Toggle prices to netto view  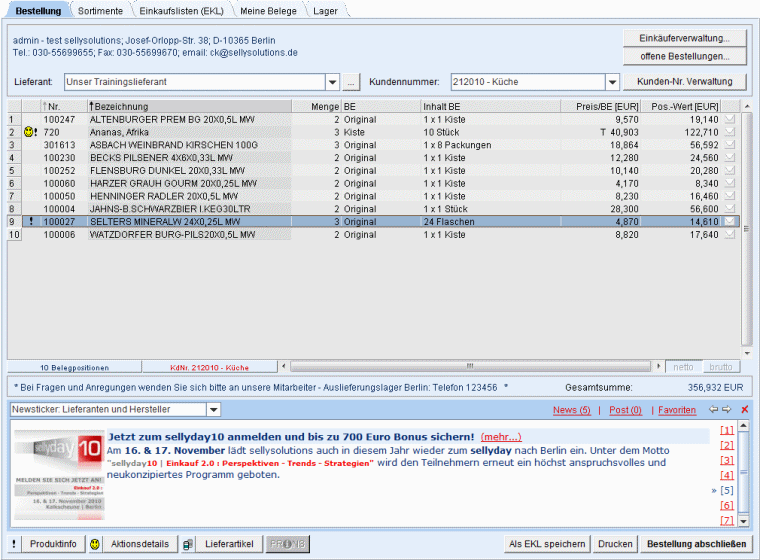(x=682, y=366)
